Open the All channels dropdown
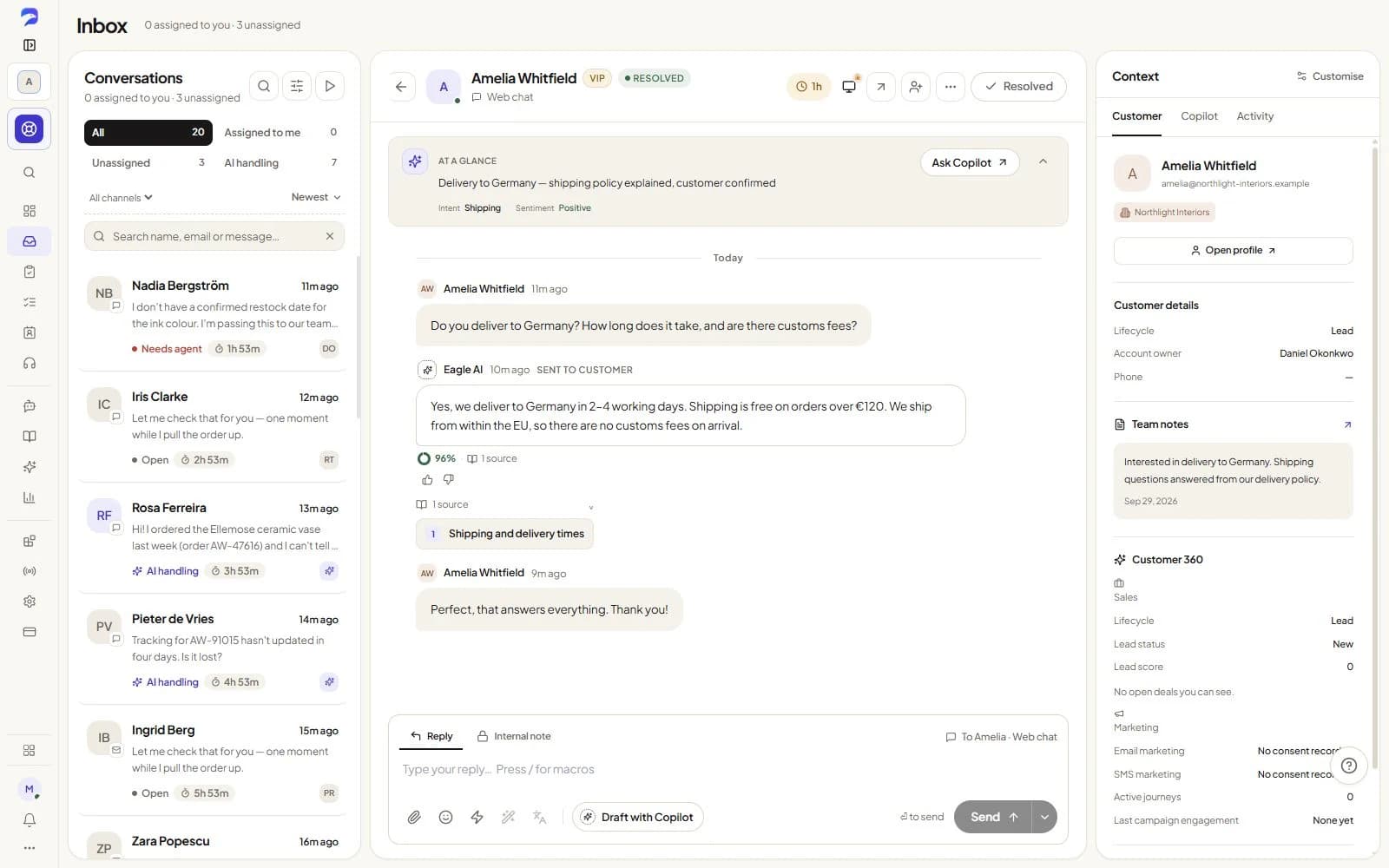This screenshot has height=868, width=1389. pos(121,198)
